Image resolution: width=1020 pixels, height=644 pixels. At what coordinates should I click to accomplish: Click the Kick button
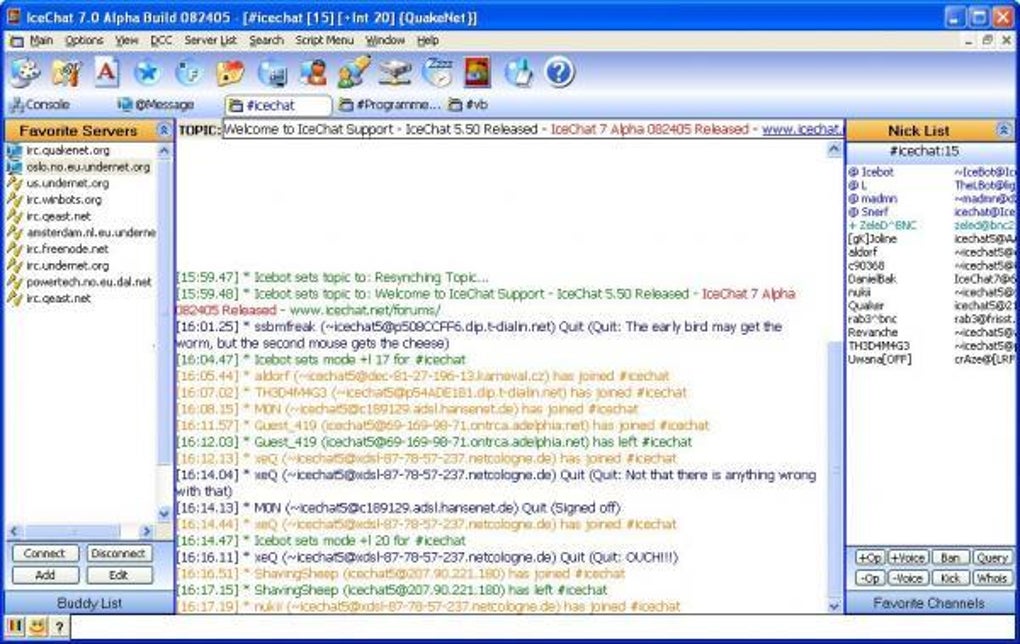950,578
